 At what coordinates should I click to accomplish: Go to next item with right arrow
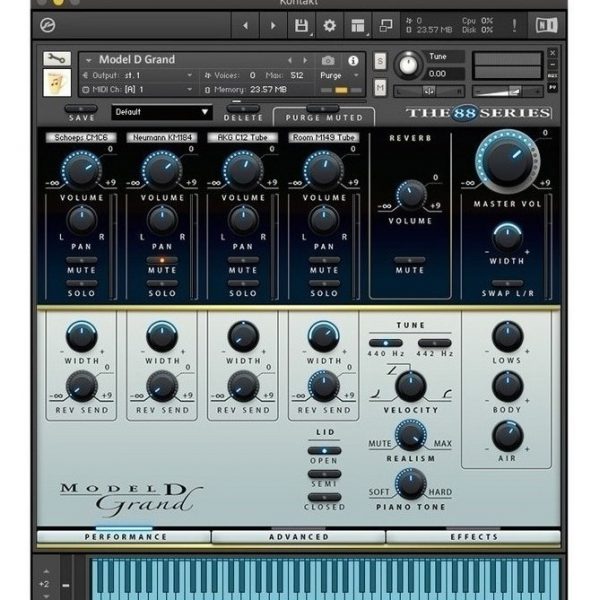click(273, 26)
